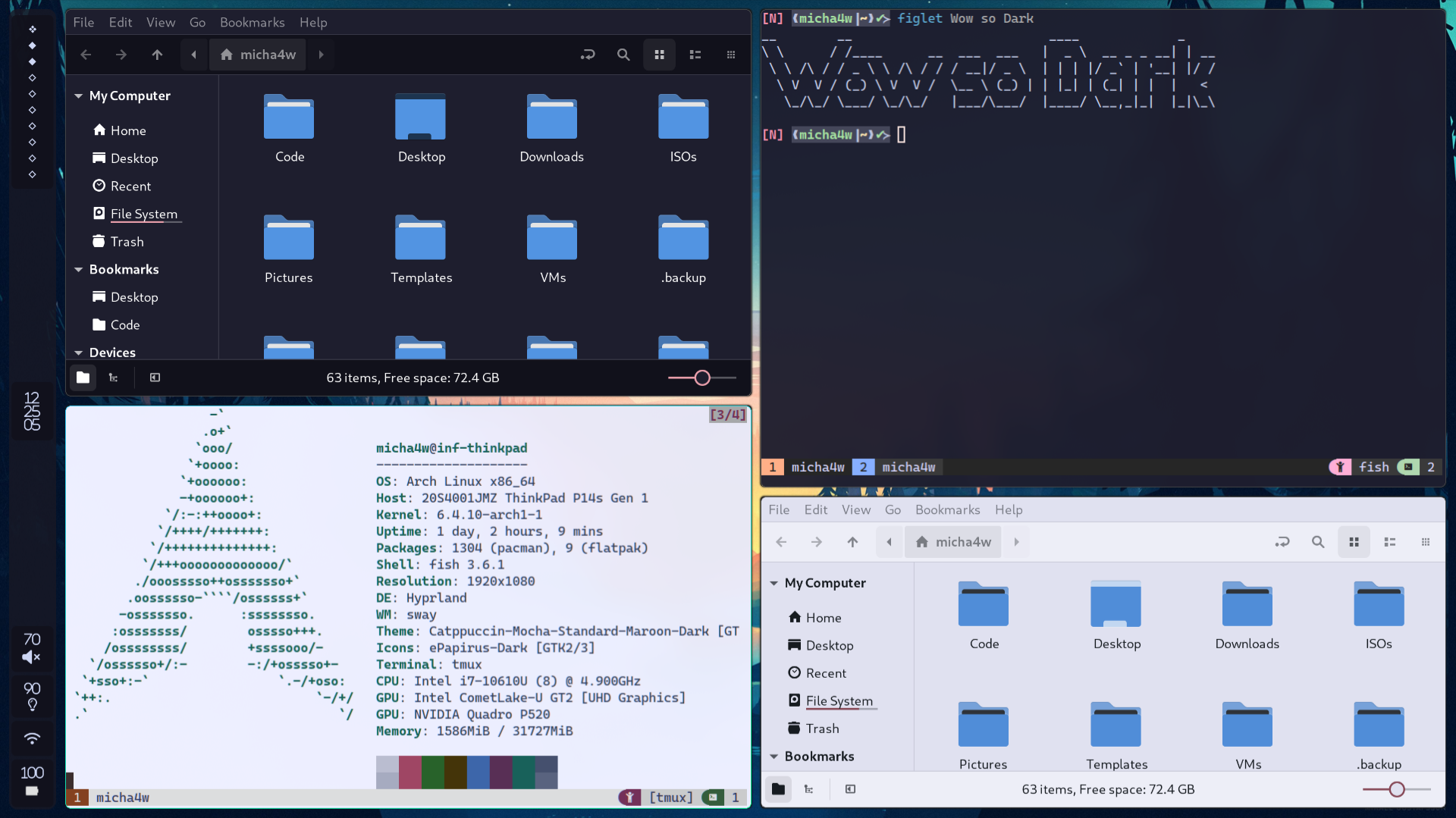Image resolution: width=1456 pixels, height=818 pixels.
Task: Click the micha4w path button in the dark file manager
Action: pos(258,55)
